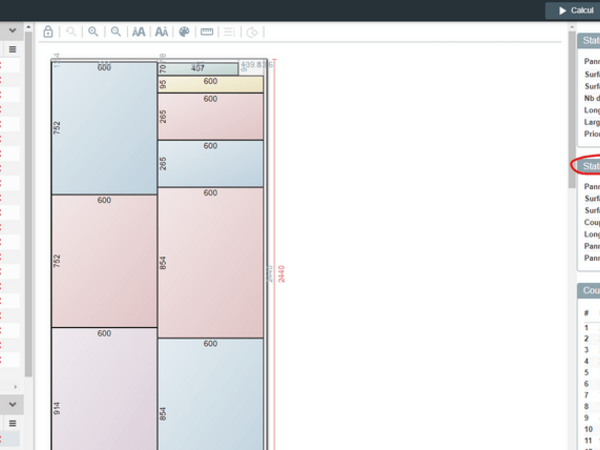Run the Calcul button
The height and width of the screenshot is (450, 600).
pos(574,10)
